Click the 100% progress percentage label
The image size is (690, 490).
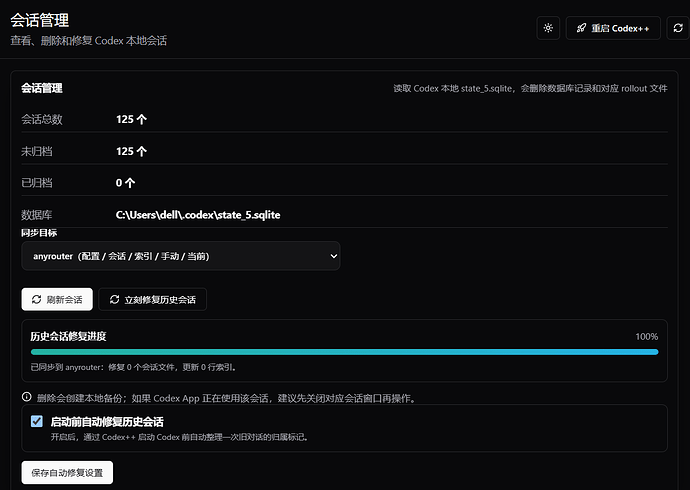646,336
